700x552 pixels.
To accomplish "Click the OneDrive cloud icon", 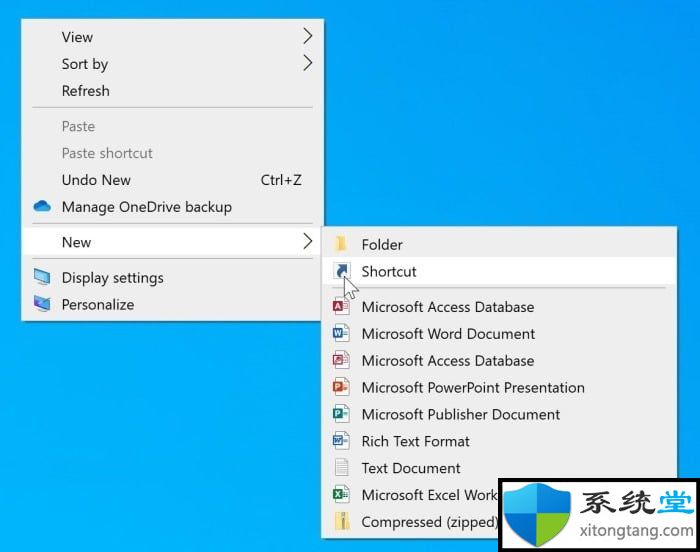I will [42, 206].
